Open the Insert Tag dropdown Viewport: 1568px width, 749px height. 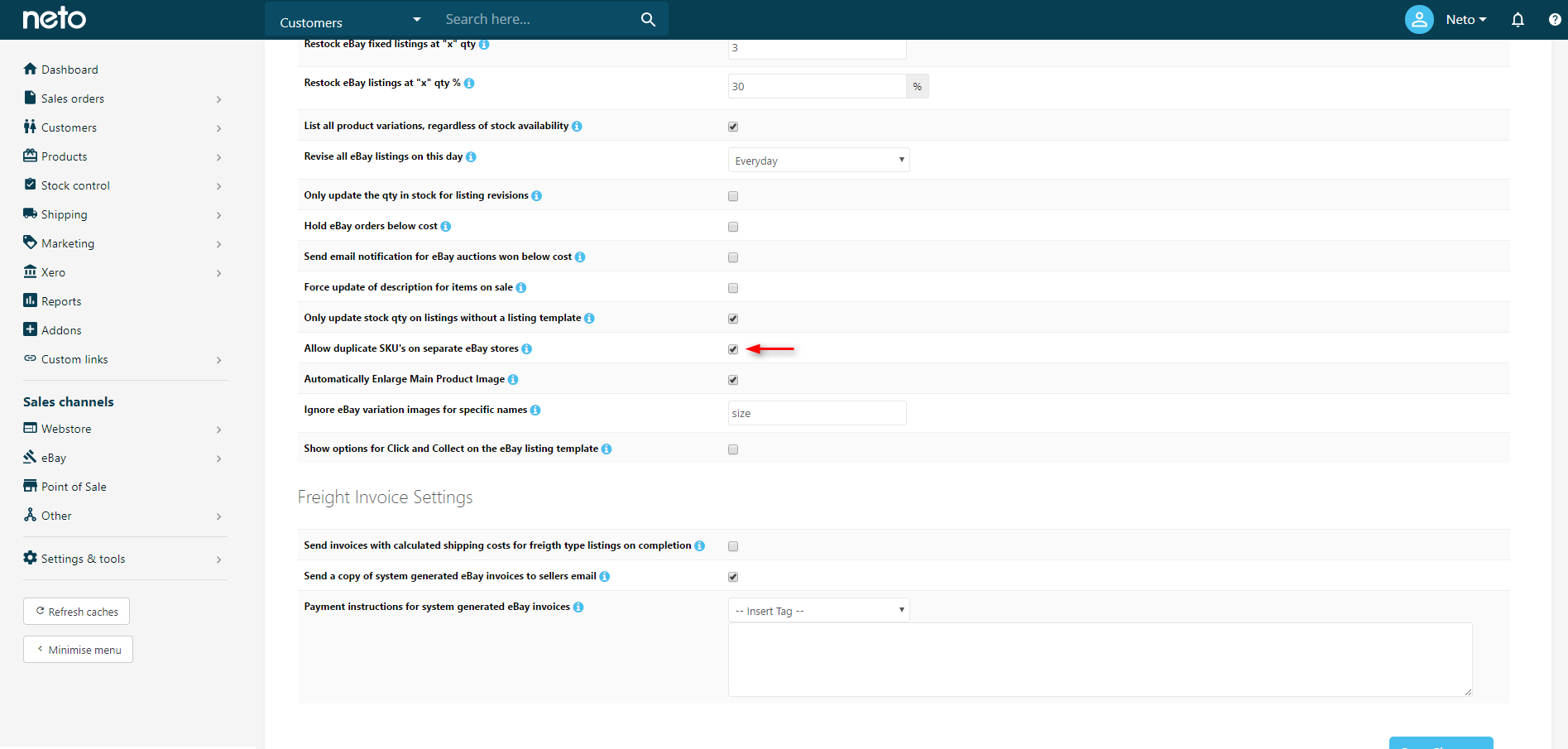(819, 610)
